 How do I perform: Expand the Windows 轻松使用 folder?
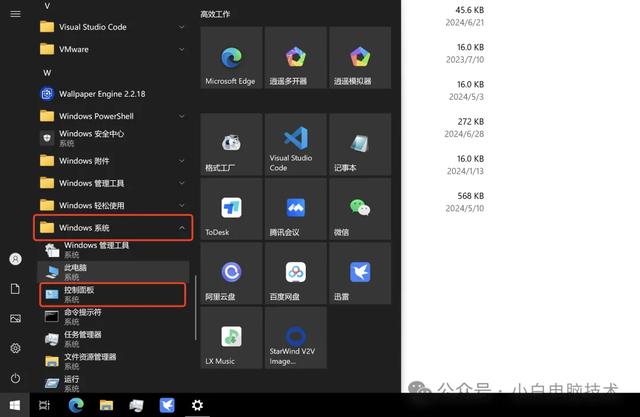[x=113, y=205]
